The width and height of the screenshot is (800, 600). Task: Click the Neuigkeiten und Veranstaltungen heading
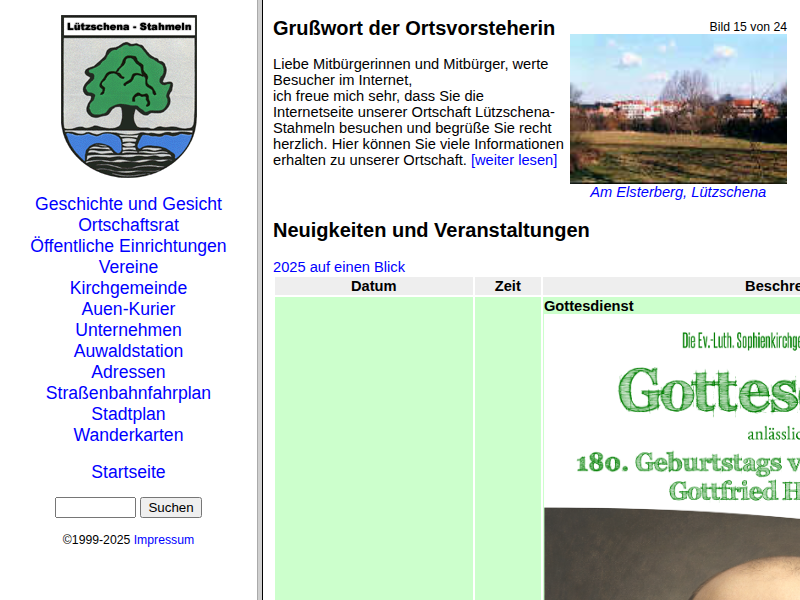click(x=431, y=230)
